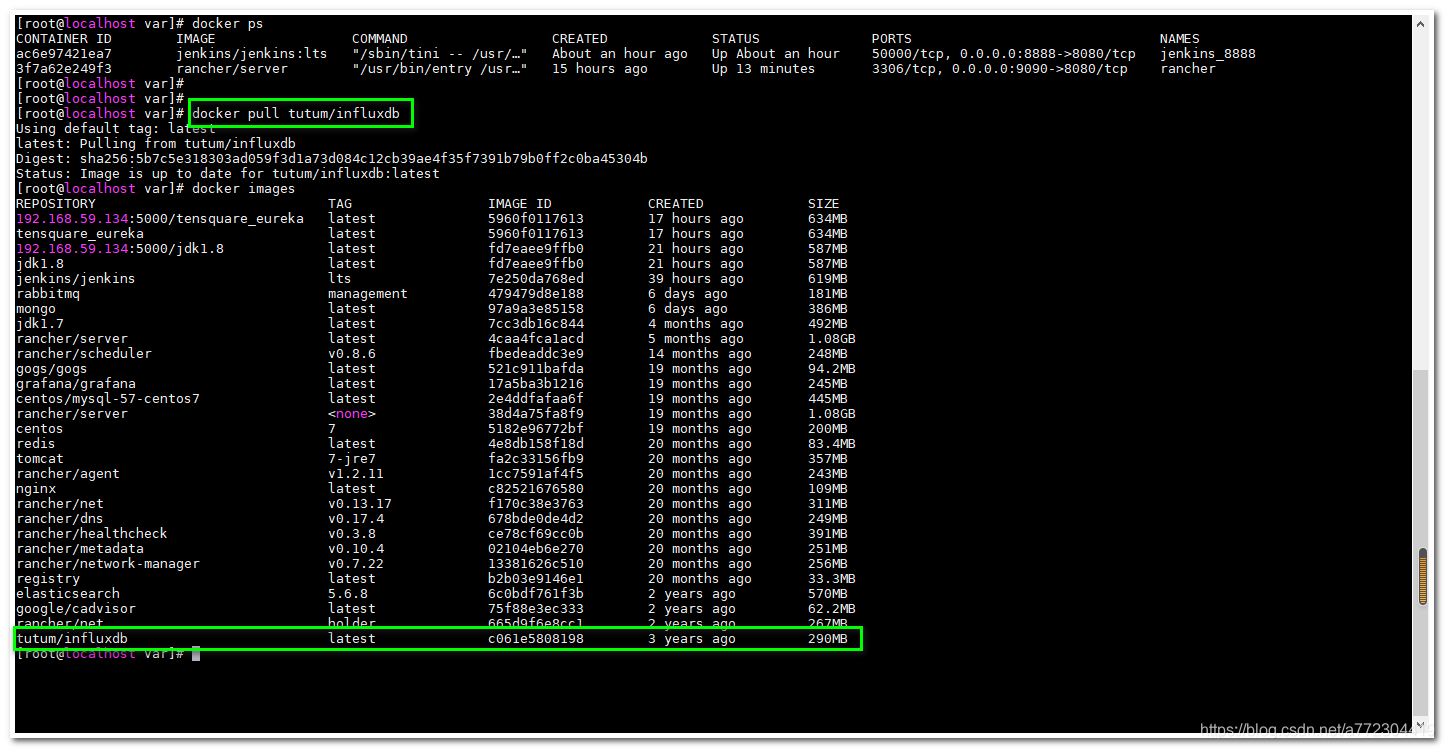The image size is (1445, 749).
Task: Click image ID 75f88e3ec333
Action: 536,609
